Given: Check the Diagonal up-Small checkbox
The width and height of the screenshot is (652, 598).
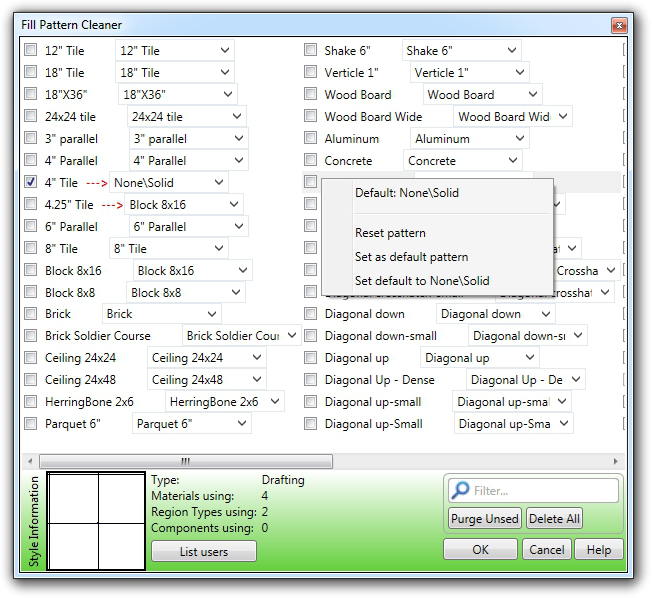Looking at the screenshot, I should pyautogui.click(x=310, y=423).
